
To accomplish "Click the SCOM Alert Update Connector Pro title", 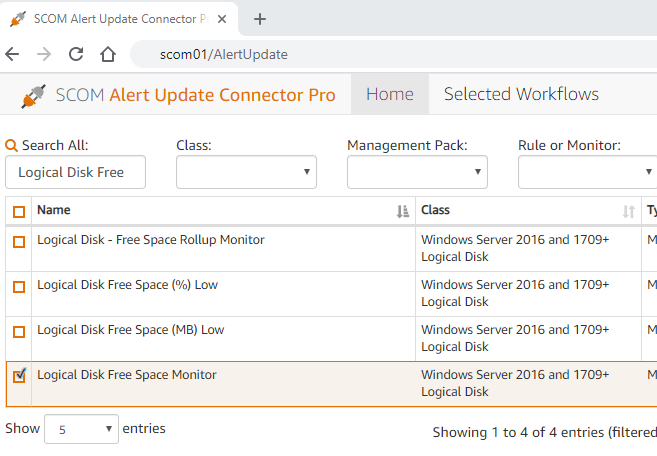I will coord(196,95).
